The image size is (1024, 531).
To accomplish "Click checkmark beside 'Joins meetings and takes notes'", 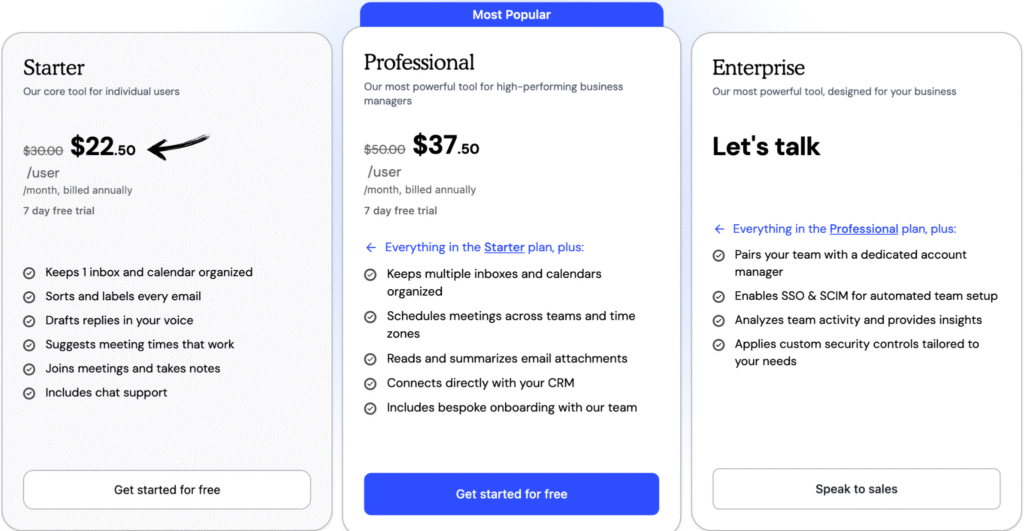I will pyautogui.click(x=30, y=369).
